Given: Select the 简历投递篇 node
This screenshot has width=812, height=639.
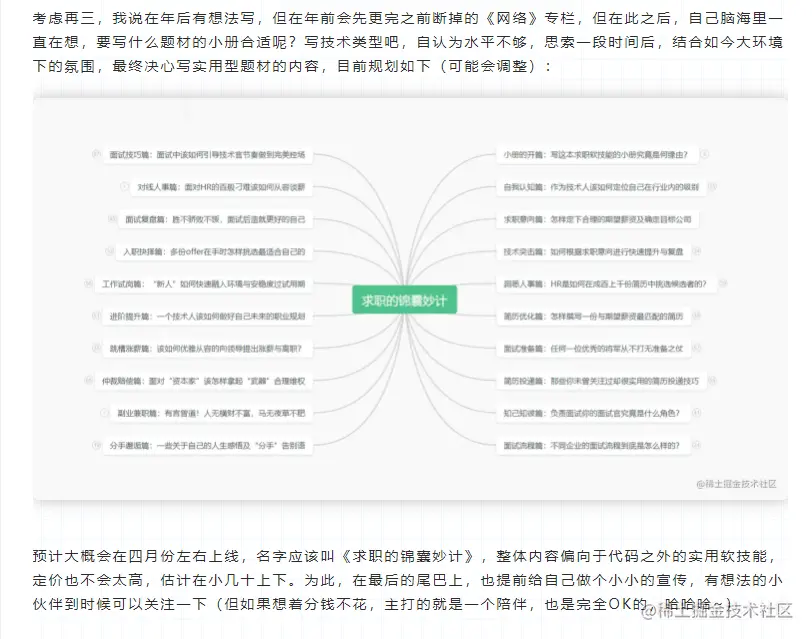Looking at the screenshot, I should click(601, 381).
